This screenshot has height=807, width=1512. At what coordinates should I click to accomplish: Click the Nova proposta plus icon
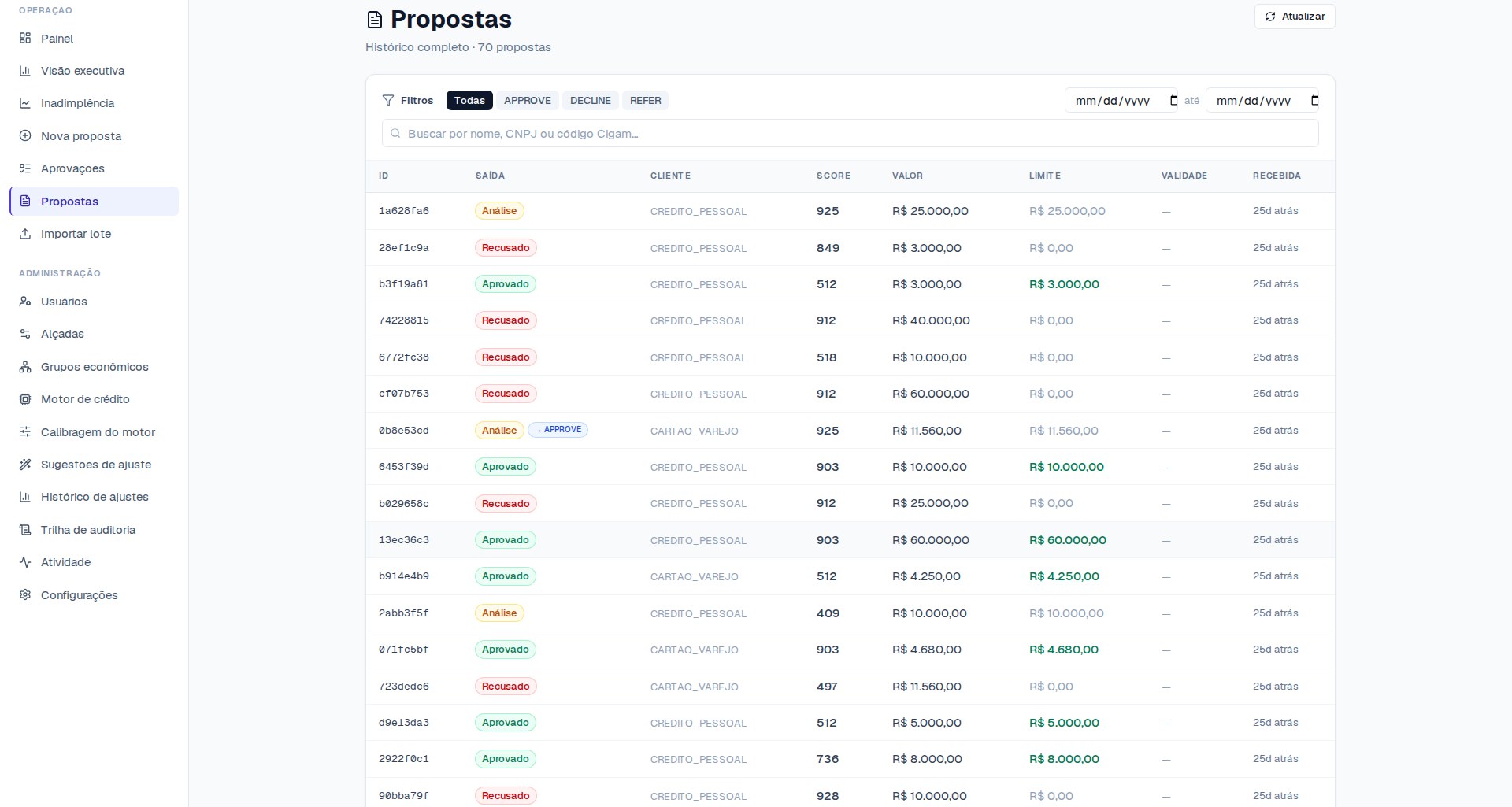(25, 135)
